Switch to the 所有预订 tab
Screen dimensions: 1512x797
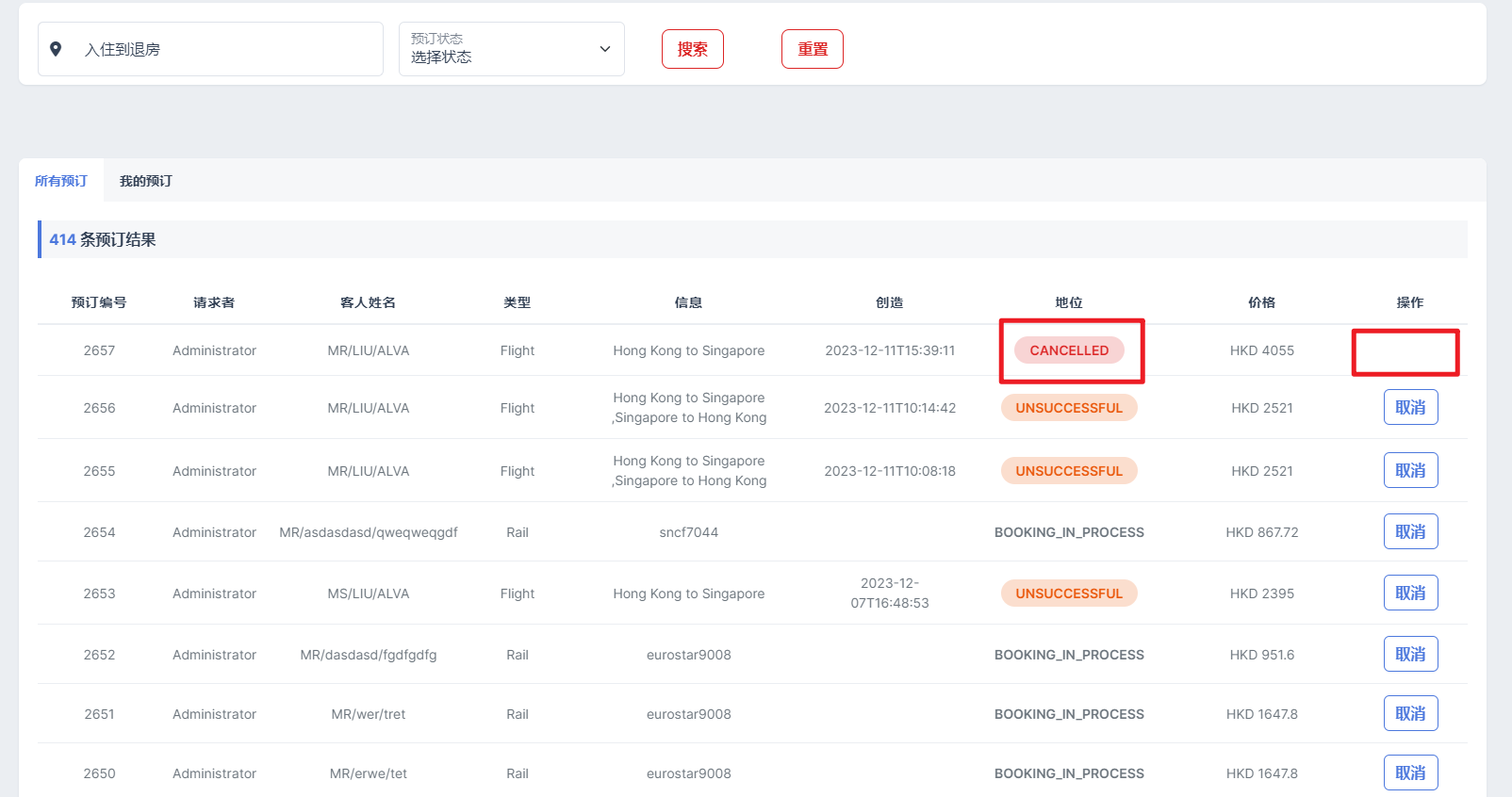tap(61, 181)
